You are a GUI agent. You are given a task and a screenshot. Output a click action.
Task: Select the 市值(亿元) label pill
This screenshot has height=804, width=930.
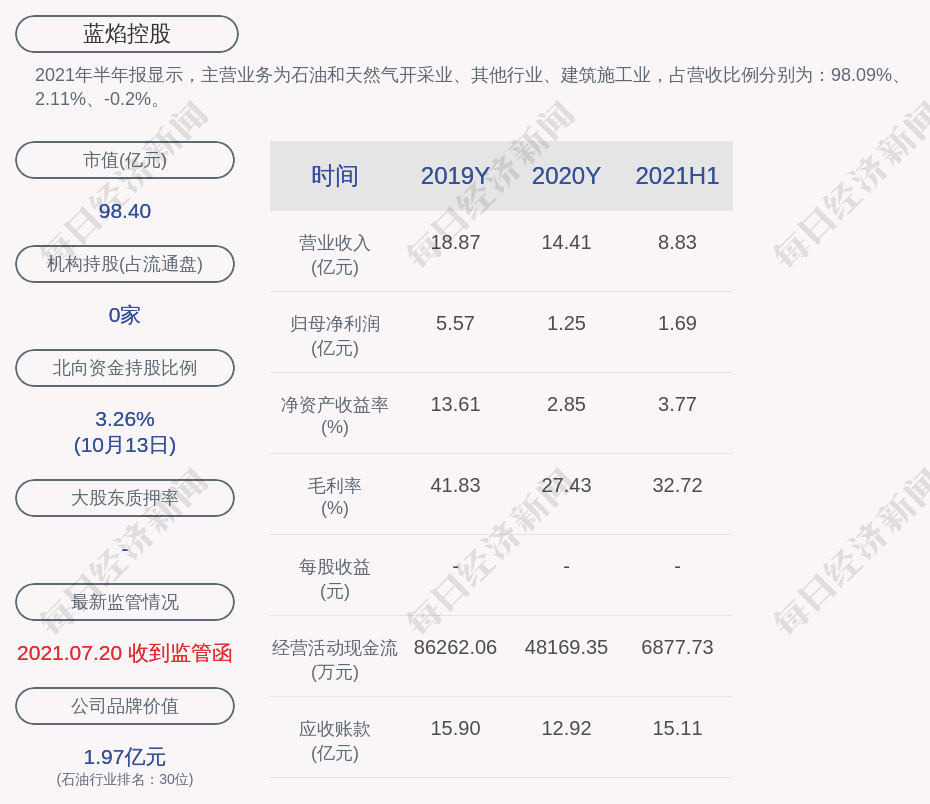tap(125, 160)
